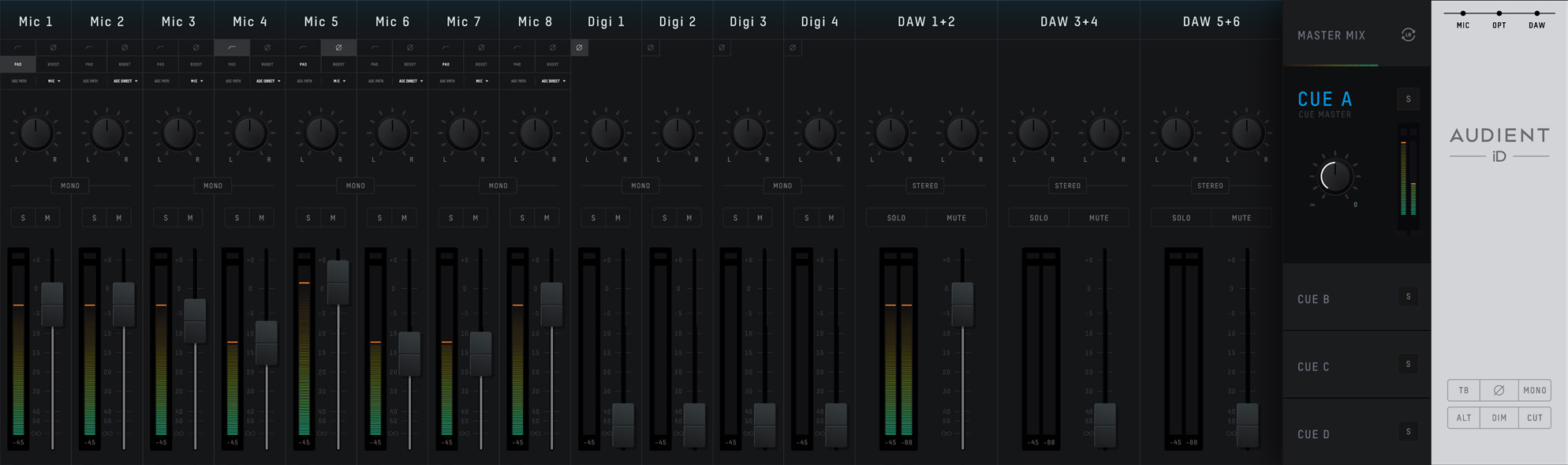Solo the Mic 3 channel
The height and width of the screenshot is (465, 1568).
pos(166,218)
